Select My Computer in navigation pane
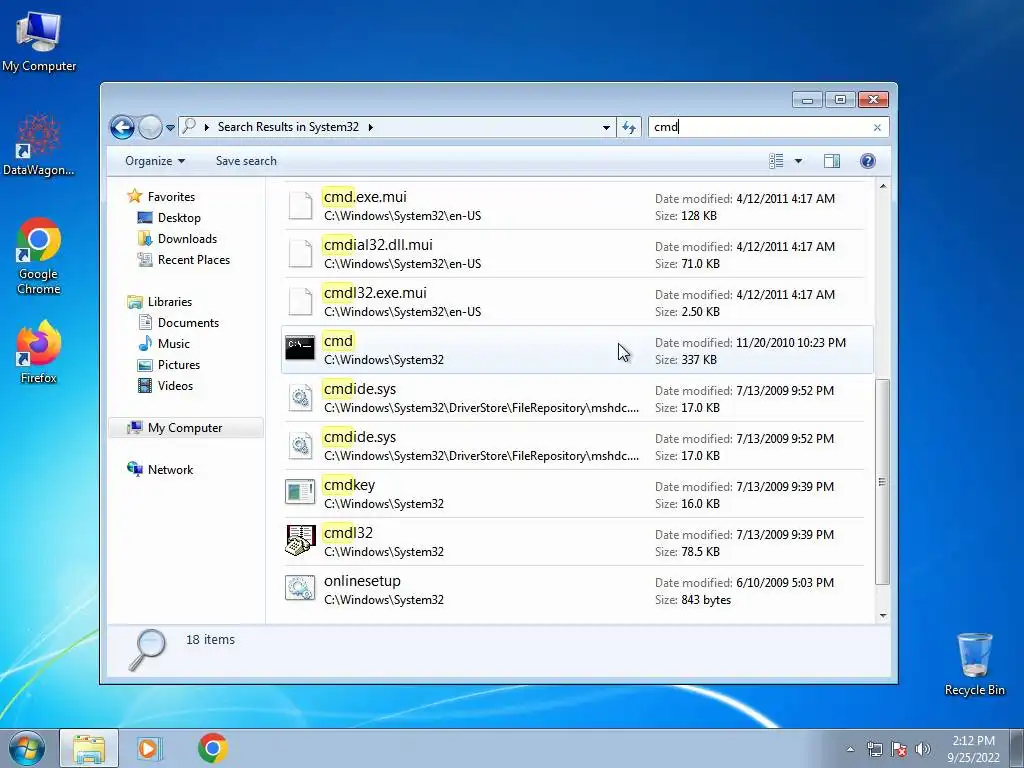This screenshot has height=768, width=1024. pos(185,428)
